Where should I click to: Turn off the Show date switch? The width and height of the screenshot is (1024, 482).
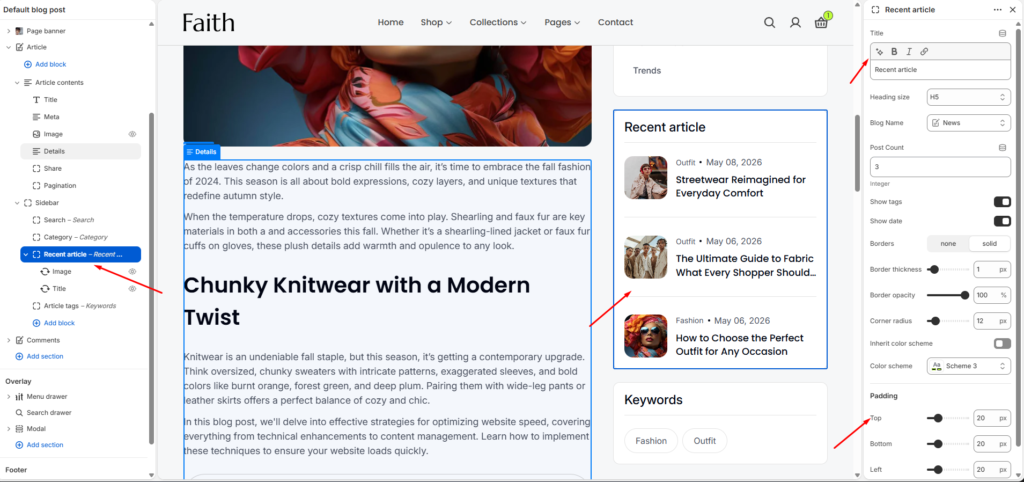pyautogui.click(x=1002, y=221)
